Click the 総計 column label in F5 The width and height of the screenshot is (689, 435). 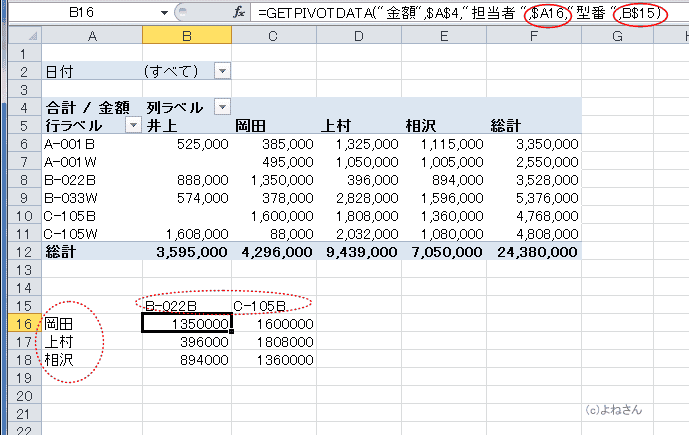pyautogui.click(x=505, y=126)
